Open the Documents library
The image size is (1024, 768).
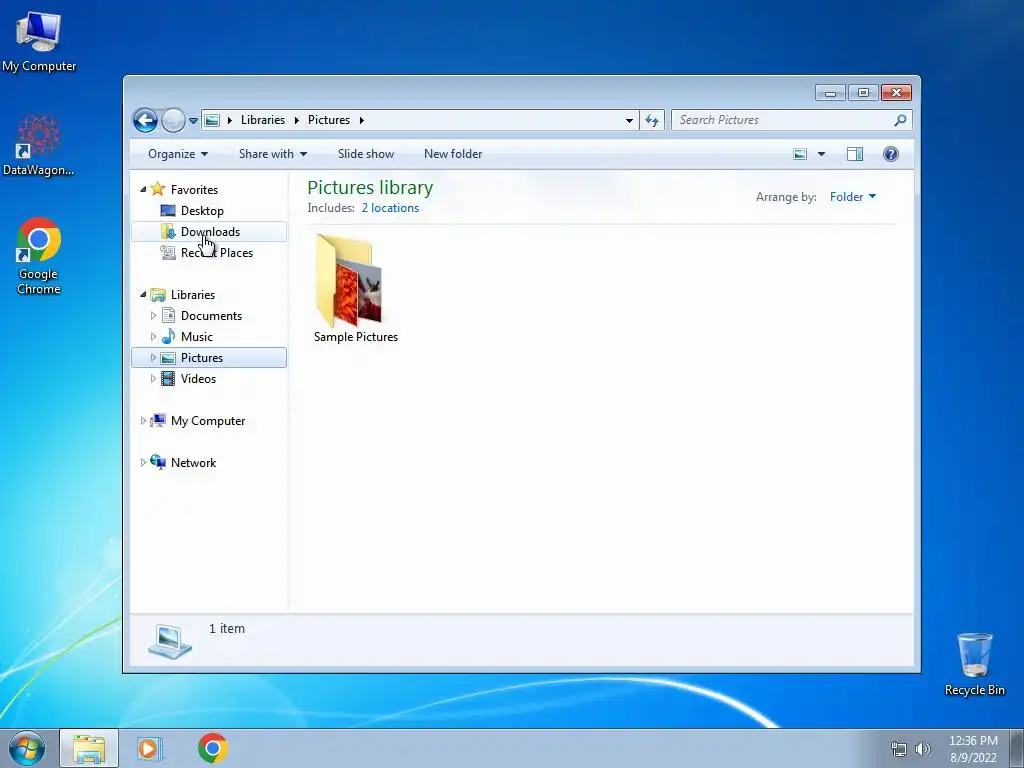(x=211, y=316)
